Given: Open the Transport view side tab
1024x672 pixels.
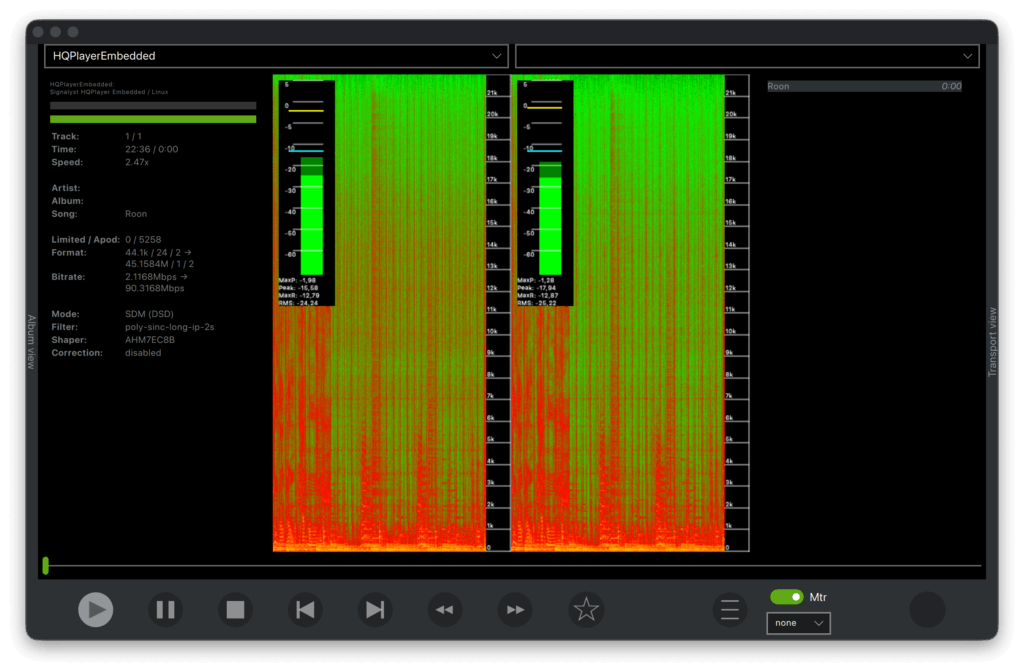Looking at the screenshot, I should [x=992, y=342].
